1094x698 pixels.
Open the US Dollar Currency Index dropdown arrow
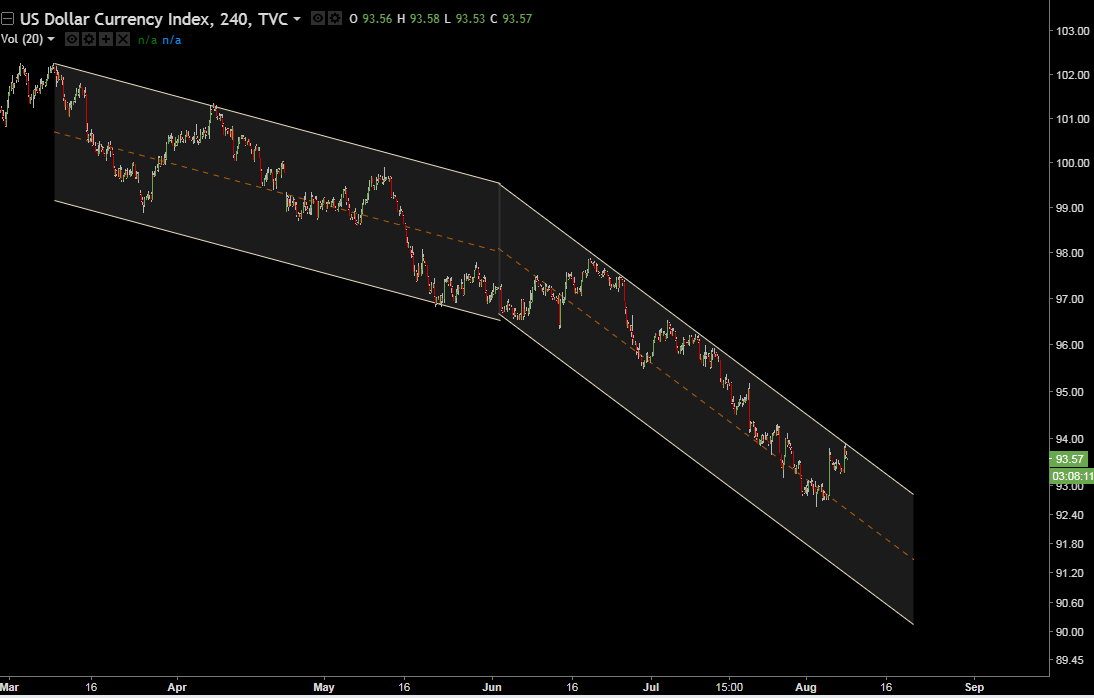pos(297,19)
